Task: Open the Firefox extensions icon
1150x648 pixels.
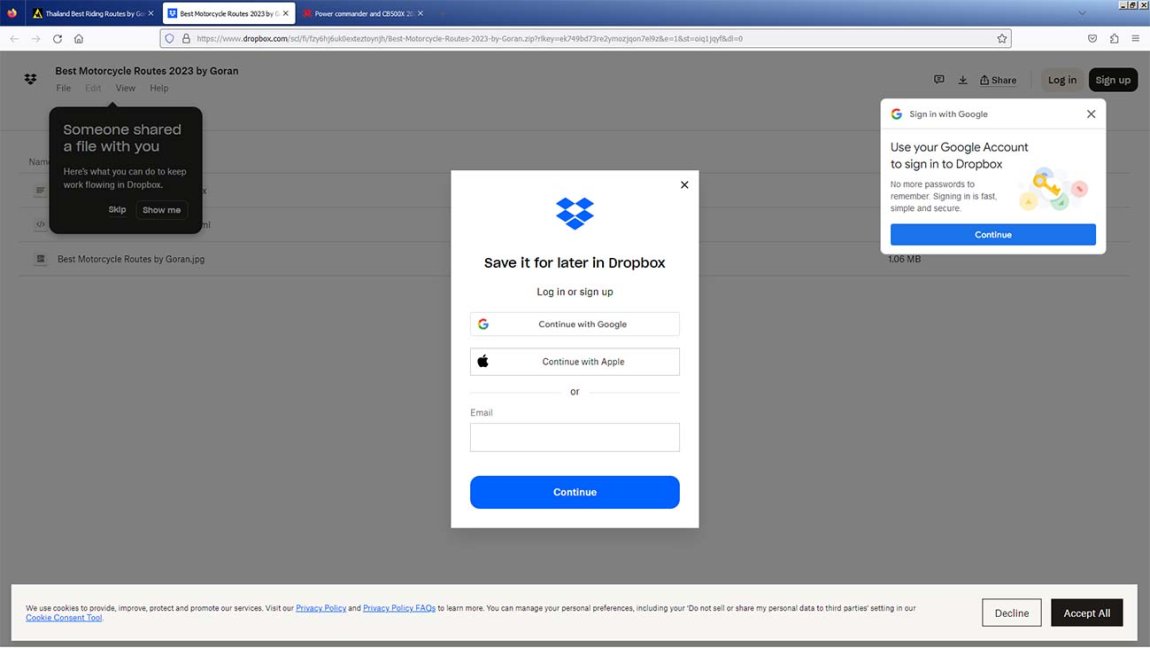Action: [1114, 39]
